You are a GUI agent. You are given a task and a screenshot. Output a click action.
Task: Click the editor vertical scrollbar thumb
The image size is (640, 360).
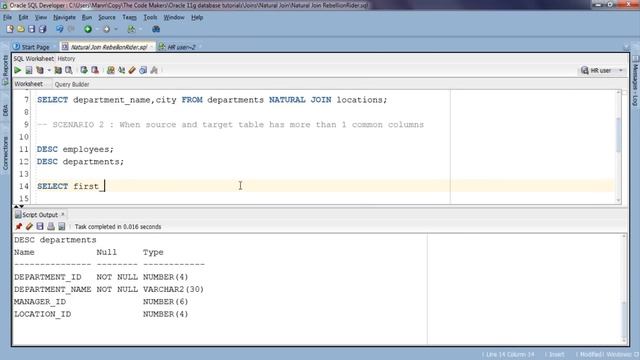618,134
